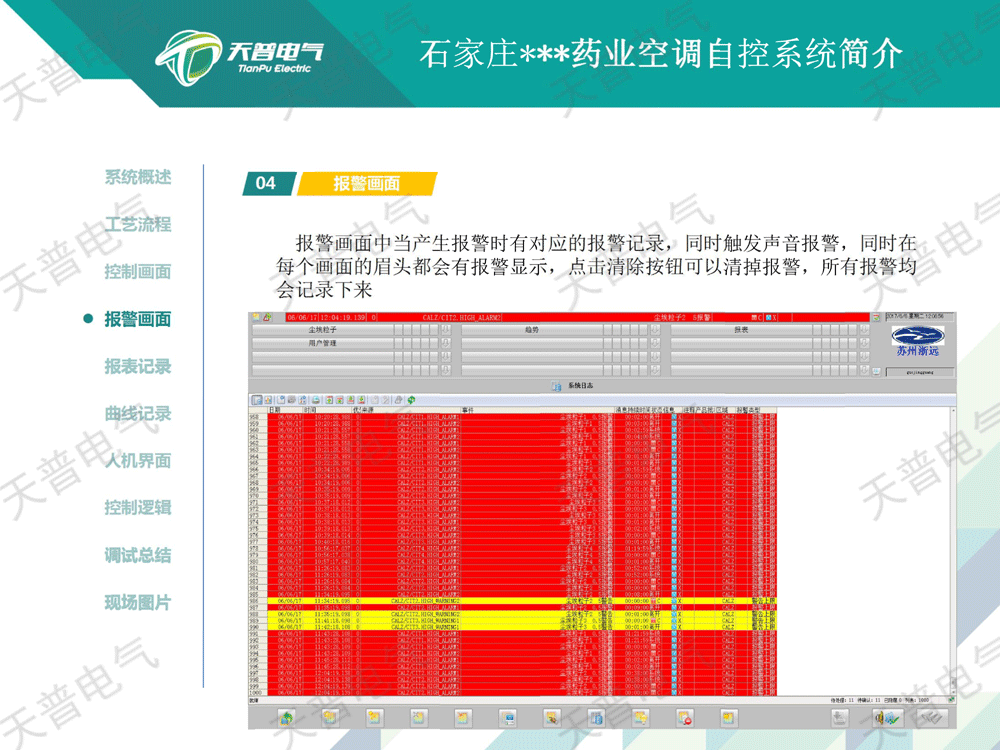The height and width of the screenshot is (750, 1000).
Task: Go to 调试总结 in slide sidebar
Action: tap(138, 555)
